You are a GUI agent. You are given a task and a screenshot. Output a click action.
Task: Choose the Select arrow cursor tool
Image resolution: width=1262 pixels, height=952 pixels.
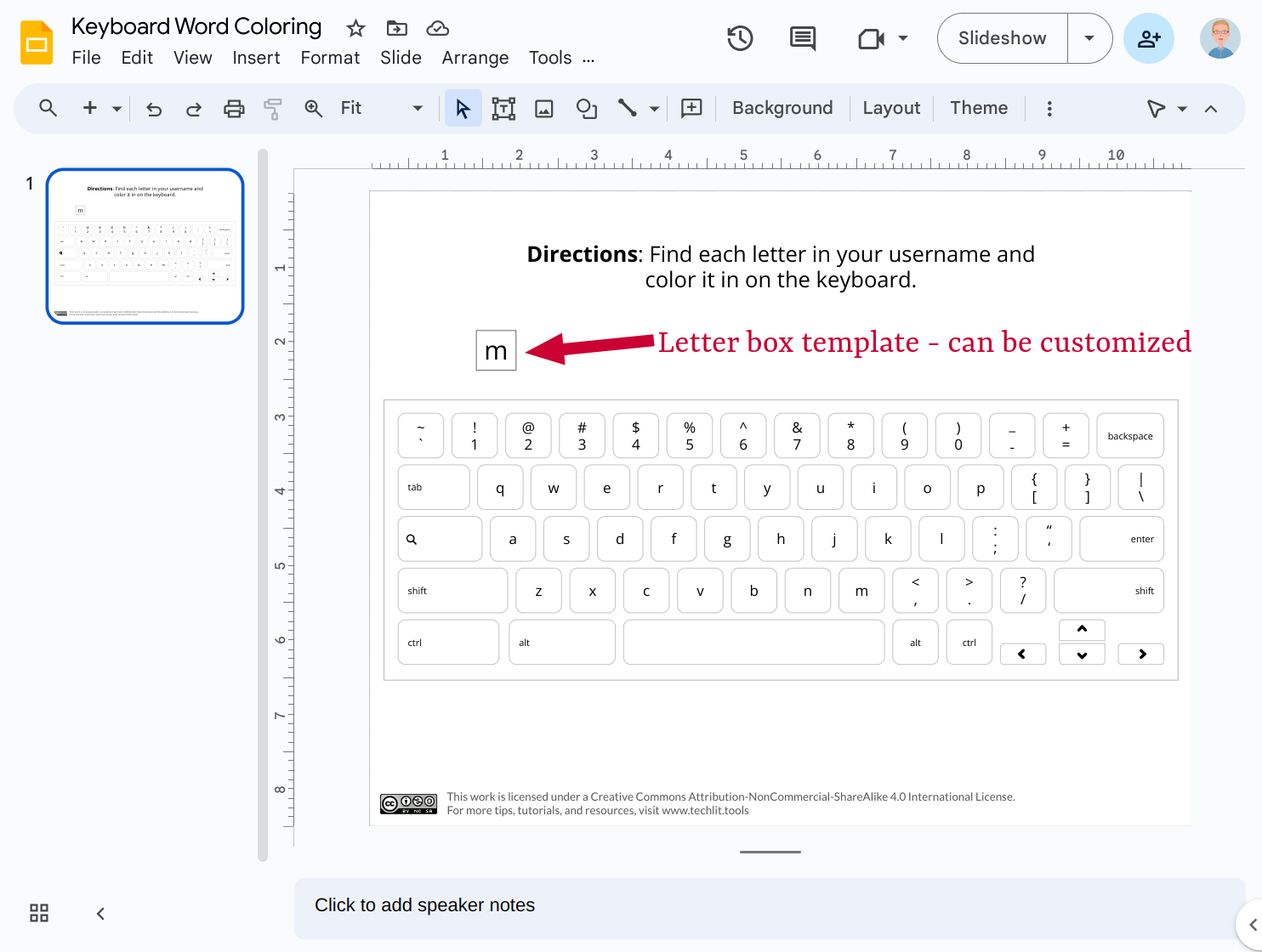click(463, 108)
